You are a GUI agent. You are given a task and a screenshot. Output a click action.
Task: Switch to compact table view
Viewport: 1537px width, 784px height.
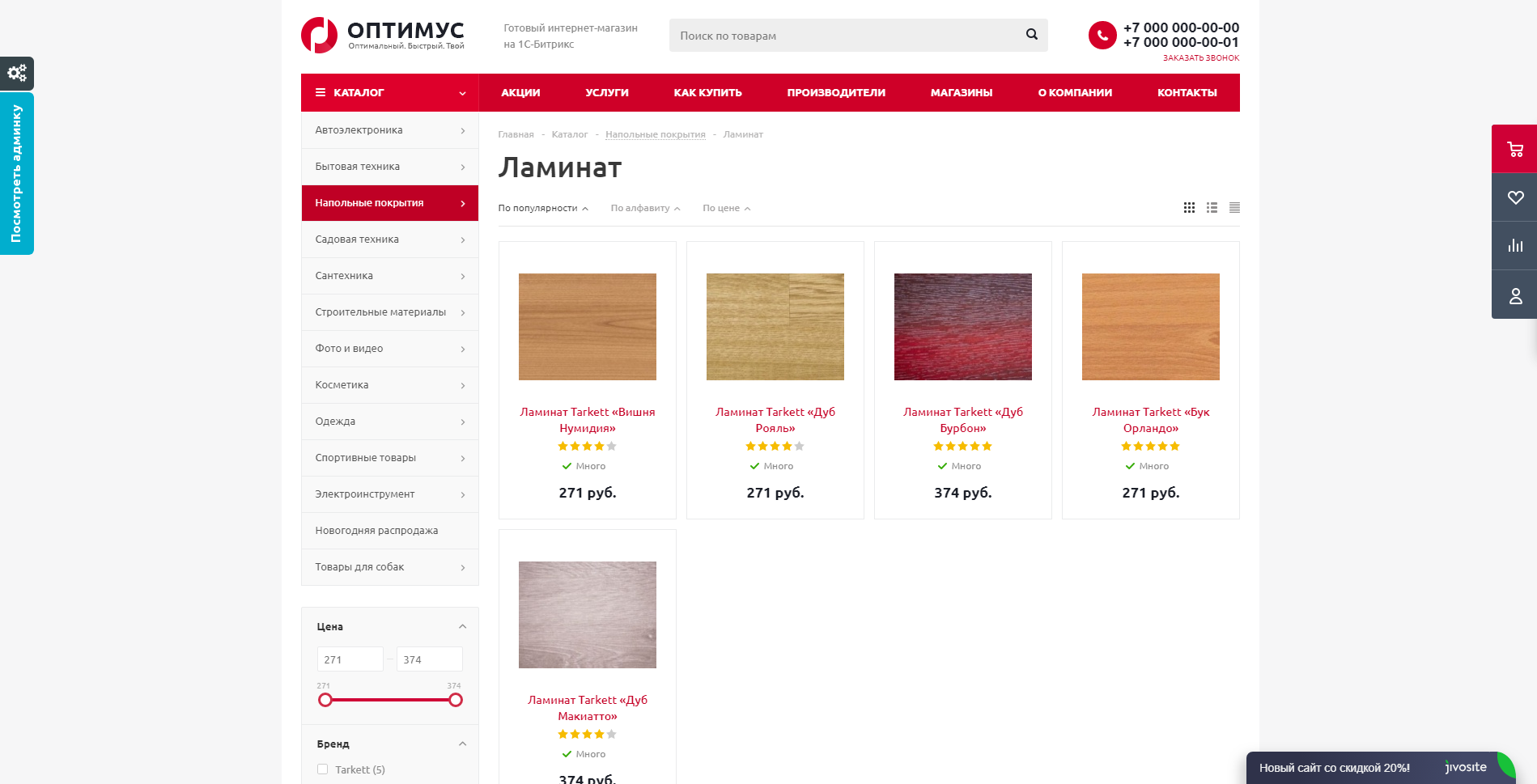[x=1234, y=208]
